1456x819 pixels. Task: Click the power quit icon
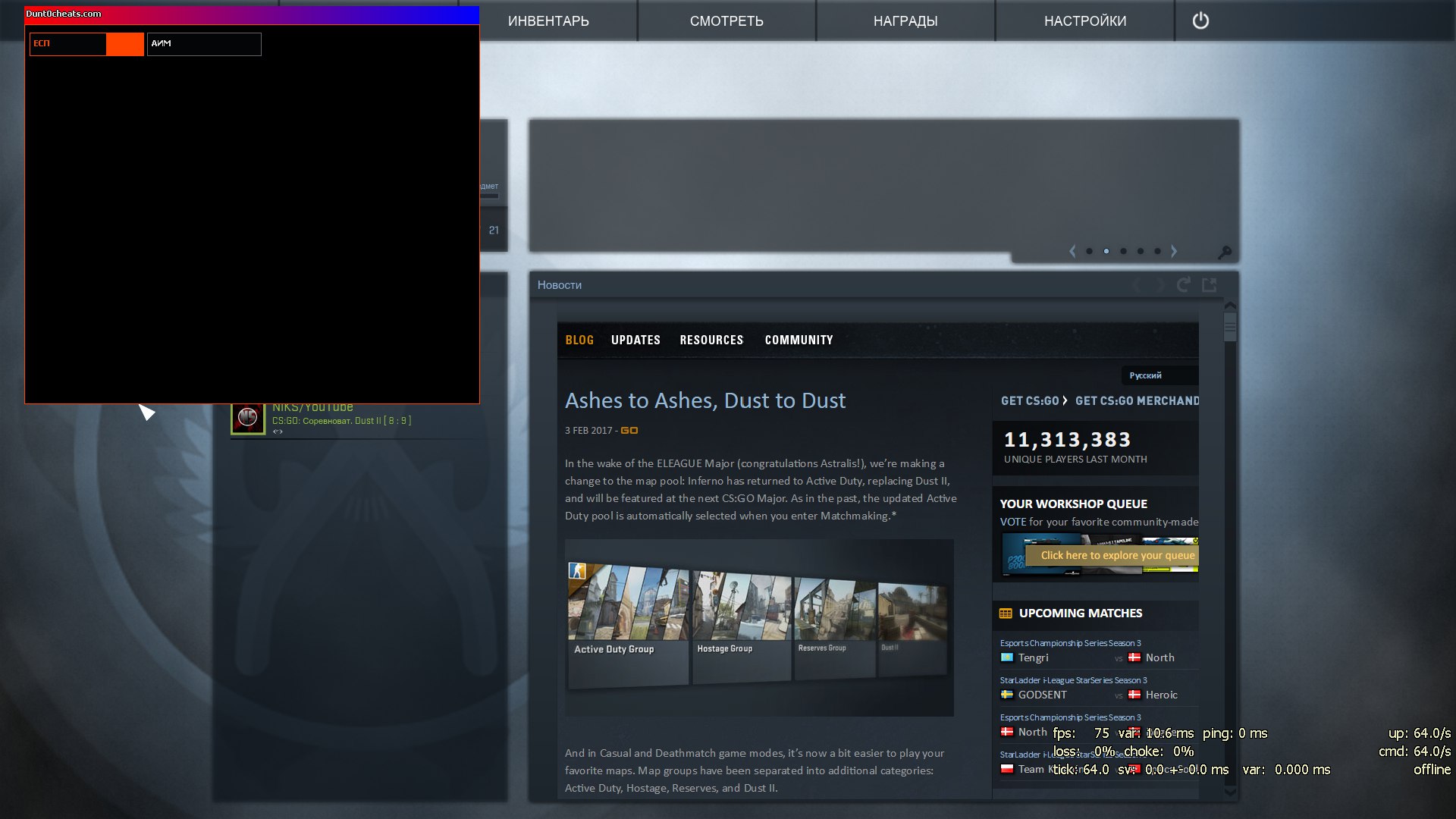coord(1200,20)
